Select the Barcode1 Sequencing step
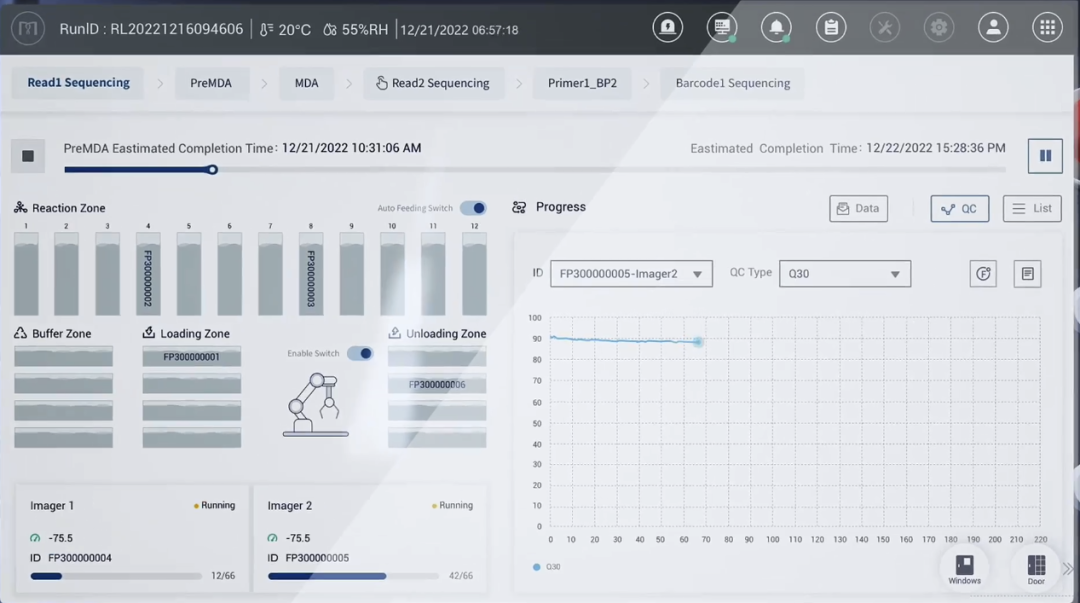 tap(732, 83)
